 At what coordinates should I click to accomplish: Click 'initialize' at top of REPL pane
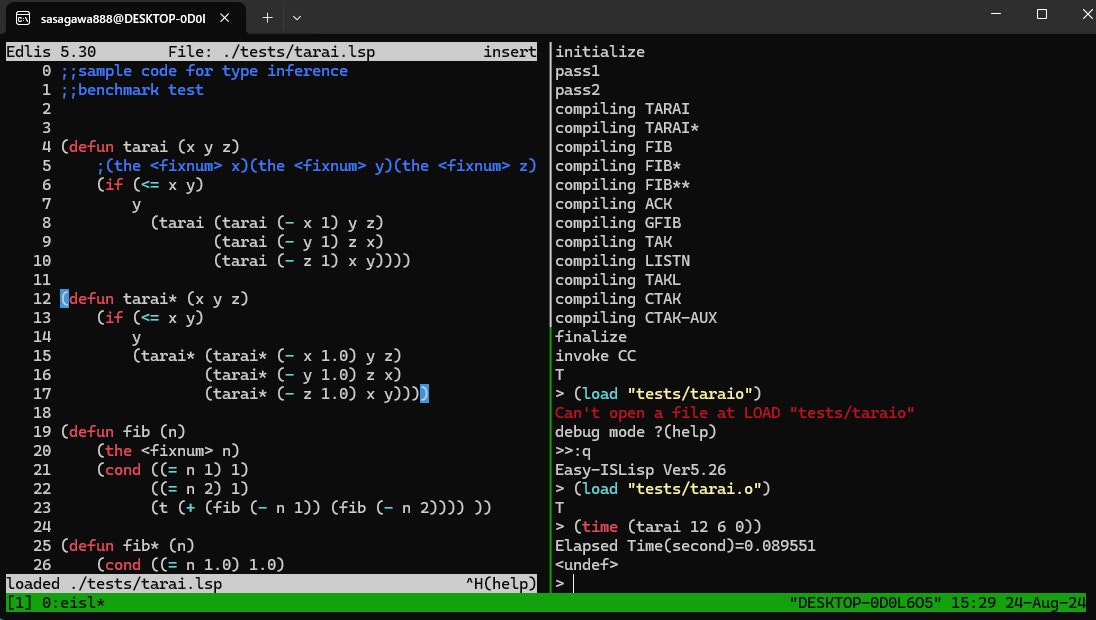point(600,52)
